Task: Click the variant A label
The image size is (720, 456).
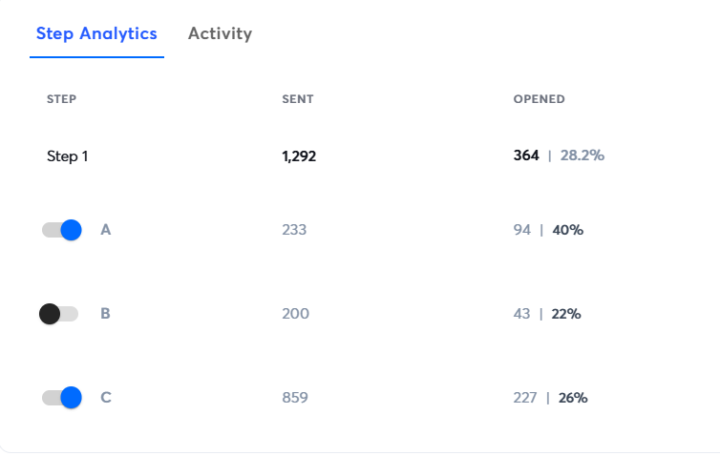Action: point(106,230)
